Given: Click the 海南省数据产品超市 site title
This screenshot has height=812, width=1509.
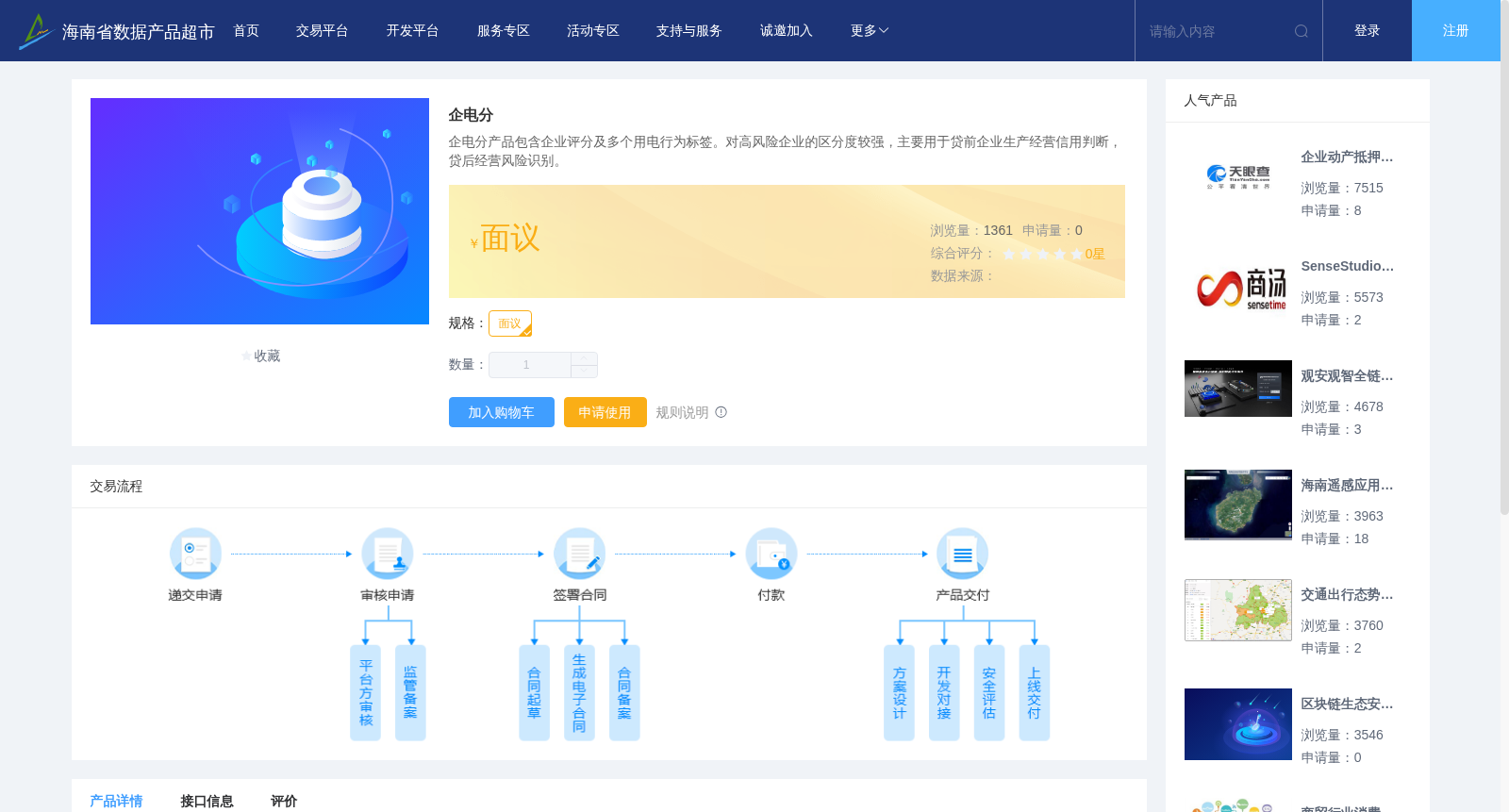Looking at the screenshot, I should (x=139, y=32).
